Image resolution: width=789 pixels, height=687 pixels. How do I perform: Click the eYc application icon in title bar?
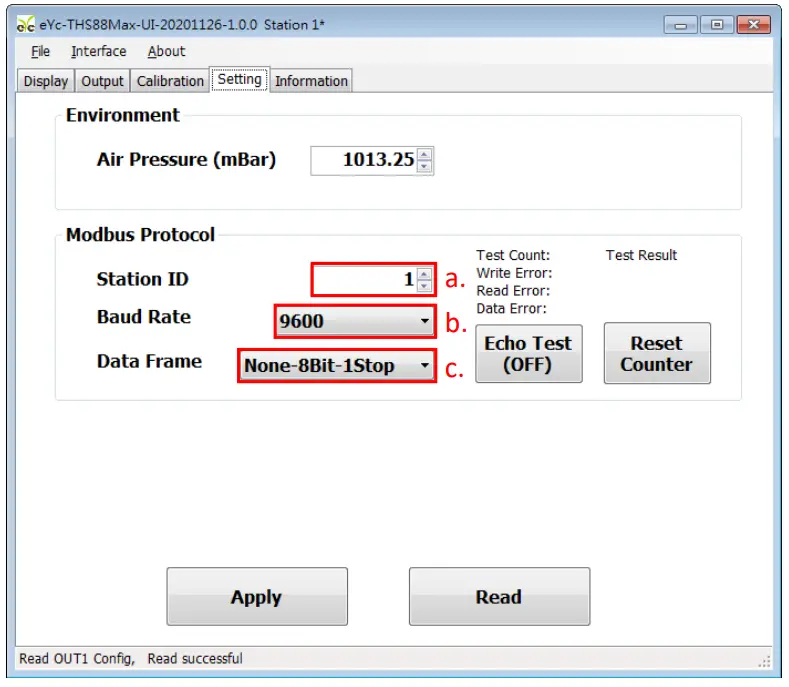[x=26, y=25]
